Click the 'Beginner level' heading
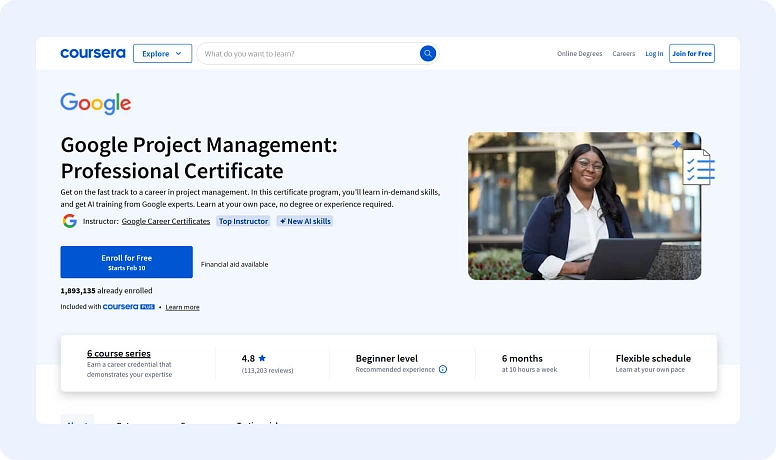This screenshot has width=776, height=460. tap(387, 358)
